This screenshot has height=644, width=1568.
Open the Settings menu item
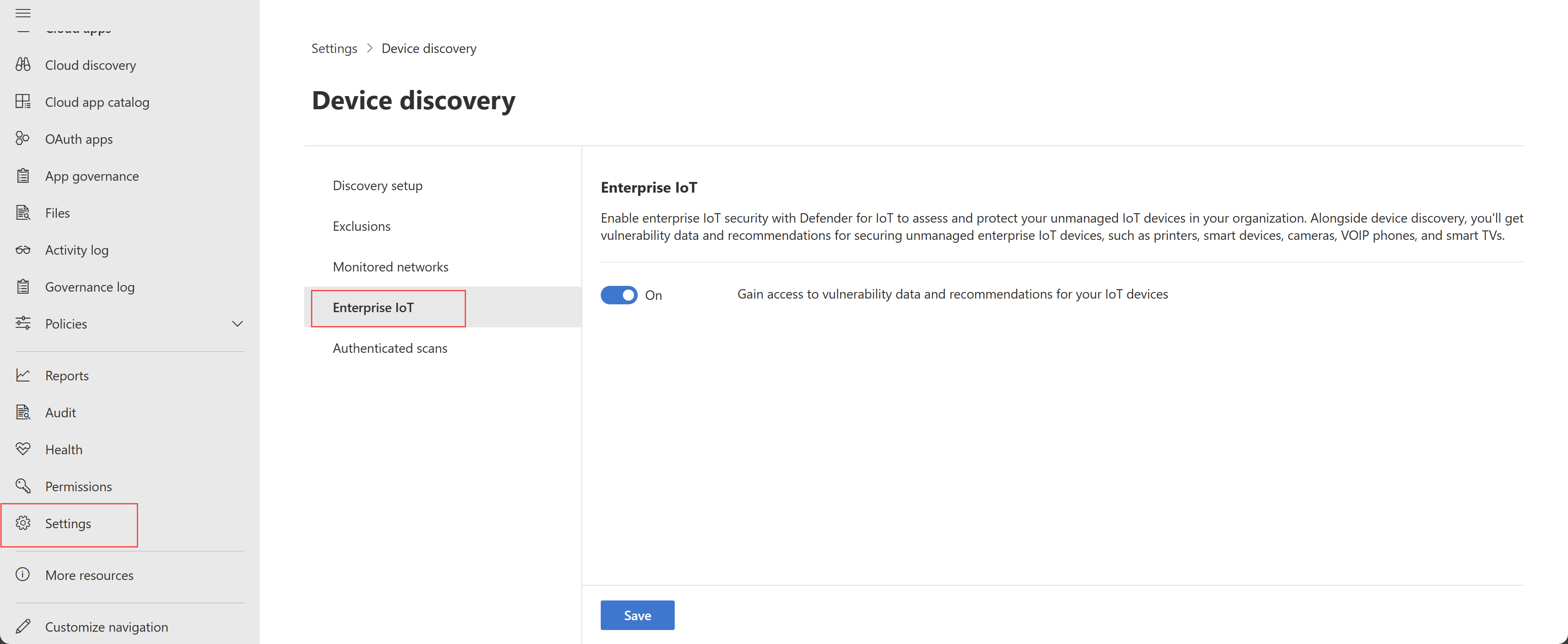click(x=68, y=523)
